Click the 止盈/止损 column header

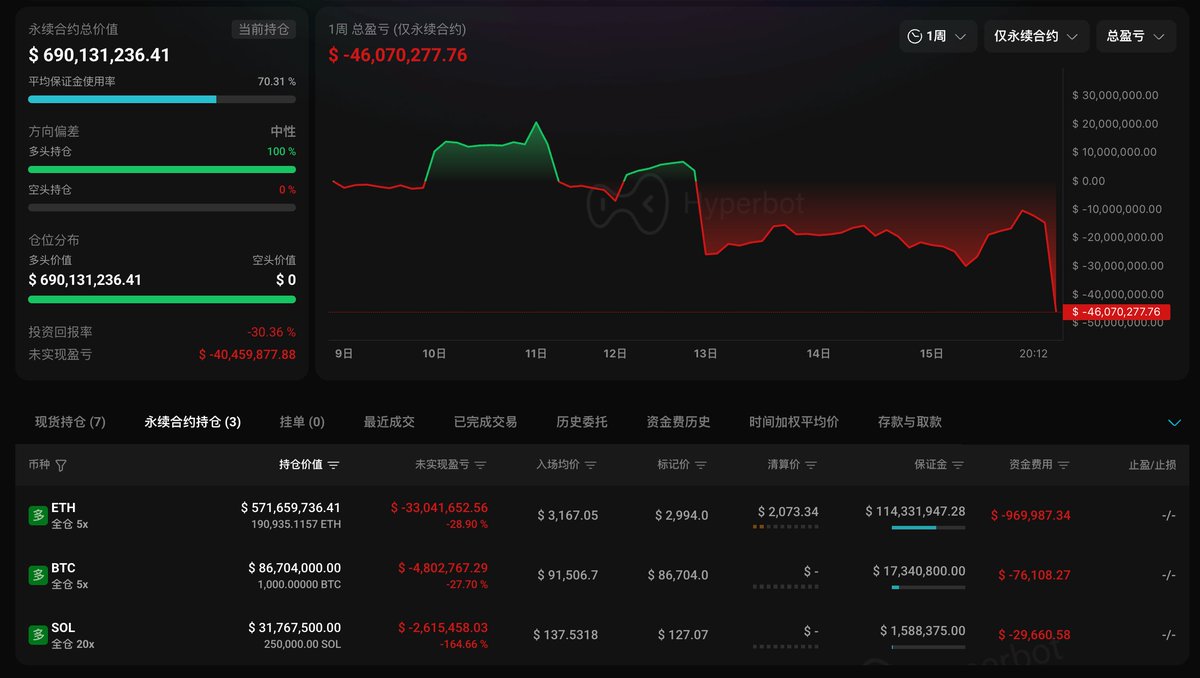(1152, 465)
